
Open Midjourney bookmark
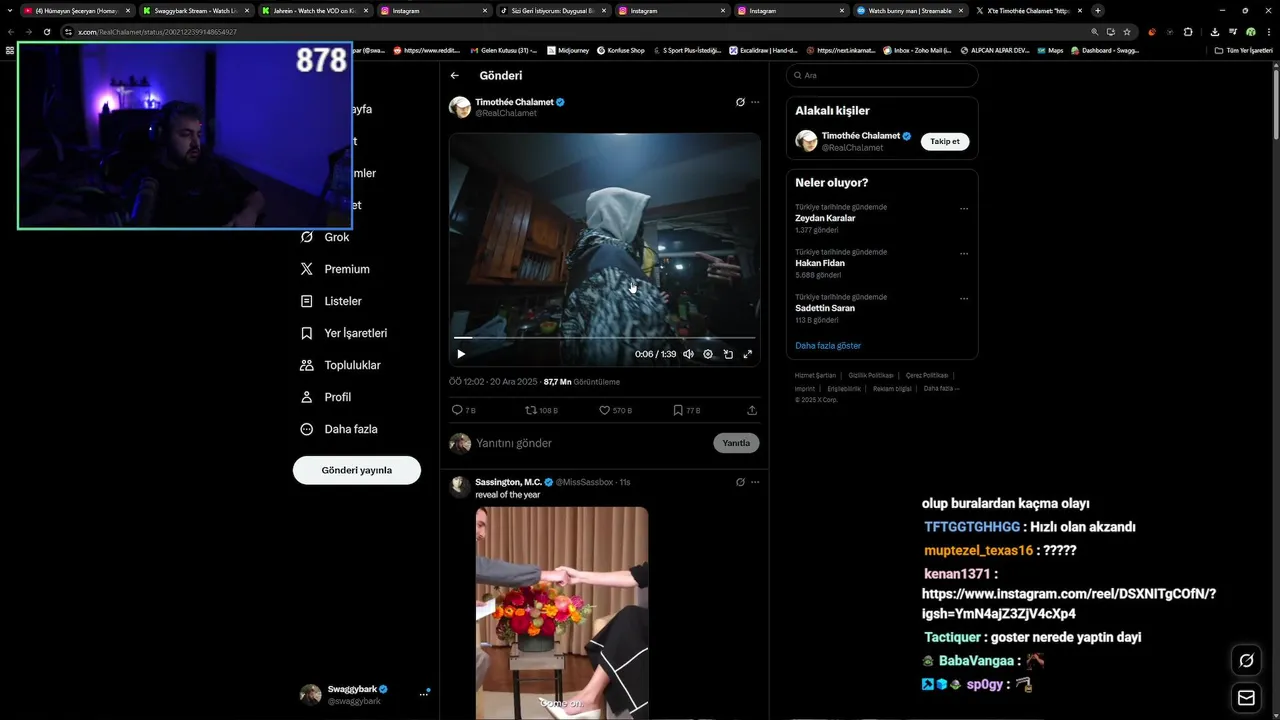[x=567, y=50]
